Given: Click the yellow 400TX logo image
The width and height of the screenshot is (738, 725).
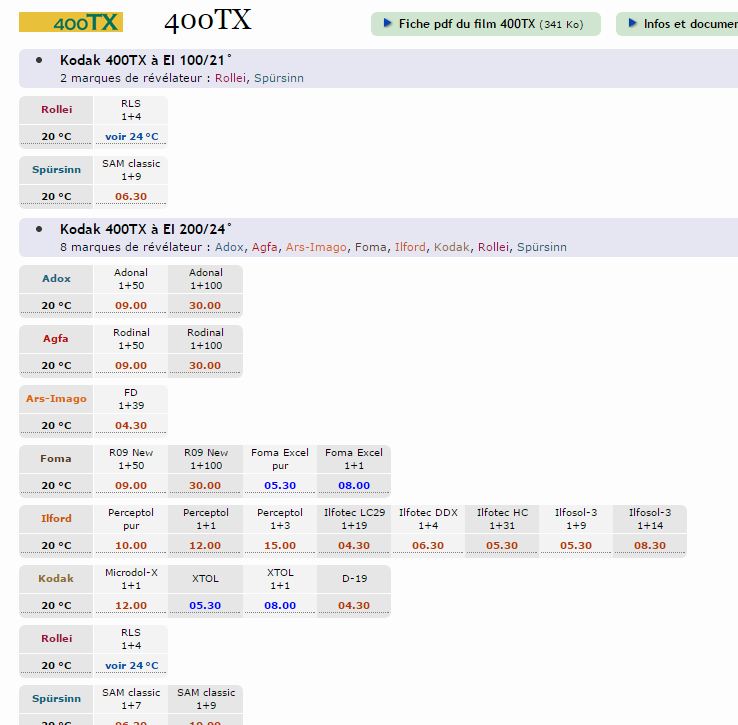Looking at the screenshot, I should tap(70, 22).
